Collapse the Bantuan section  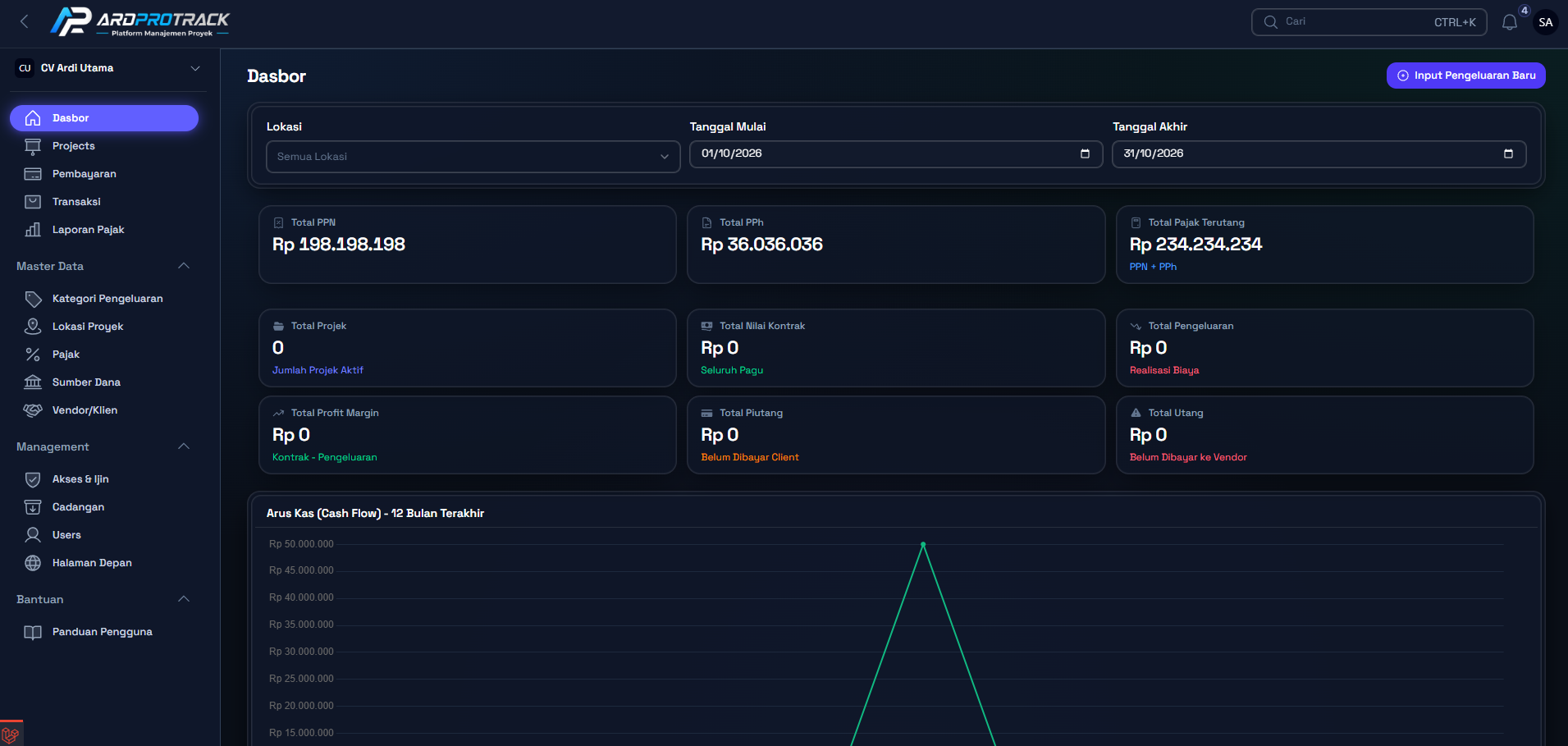click(184, 599)
